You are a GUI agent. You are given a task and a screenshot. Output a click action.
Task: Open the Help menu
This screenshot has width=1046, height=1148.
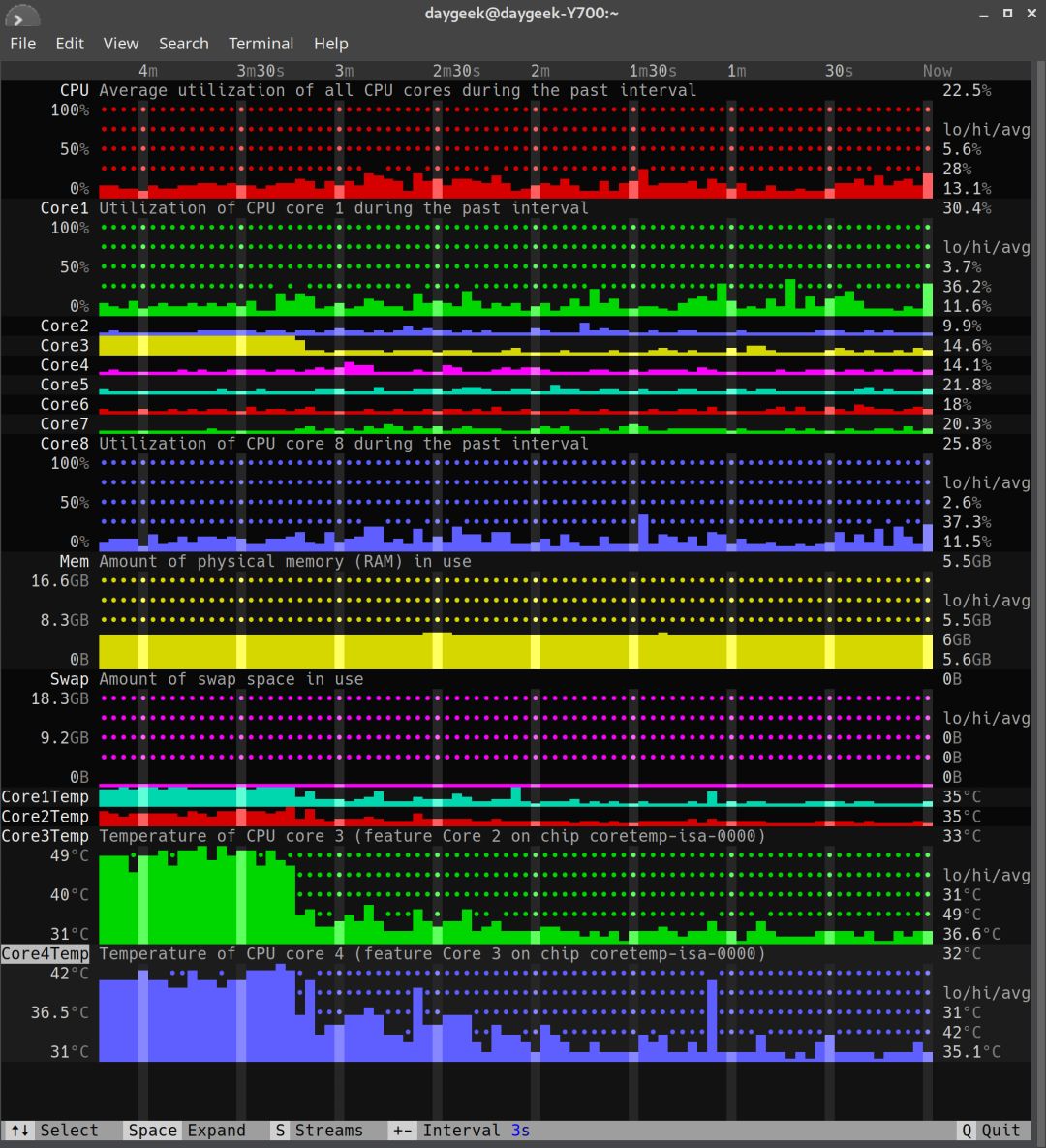(331, 44)
